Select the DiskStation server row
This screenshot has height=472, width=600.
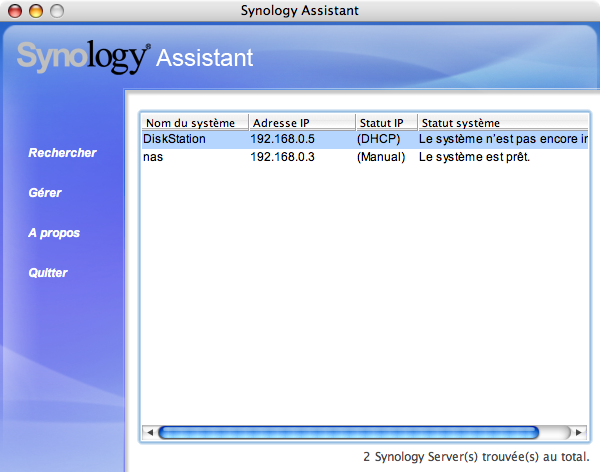(x=365, y=139)
